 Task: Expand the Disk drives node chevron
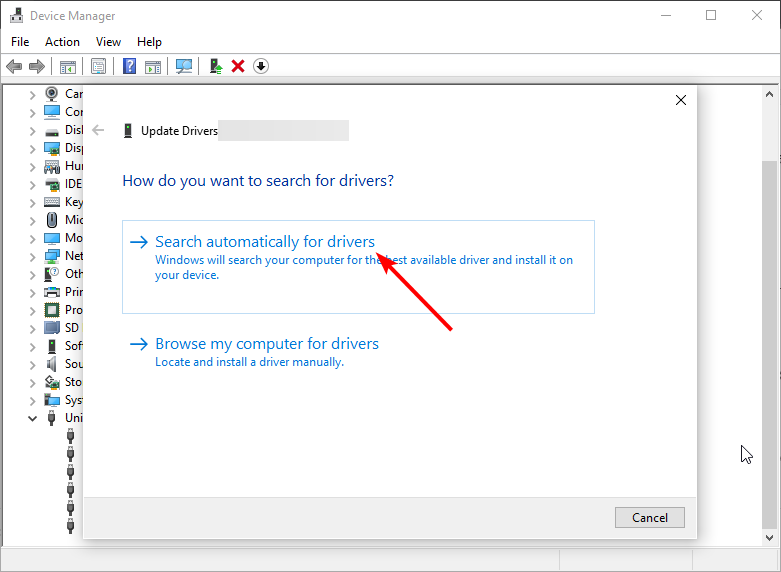coord(32,131)
